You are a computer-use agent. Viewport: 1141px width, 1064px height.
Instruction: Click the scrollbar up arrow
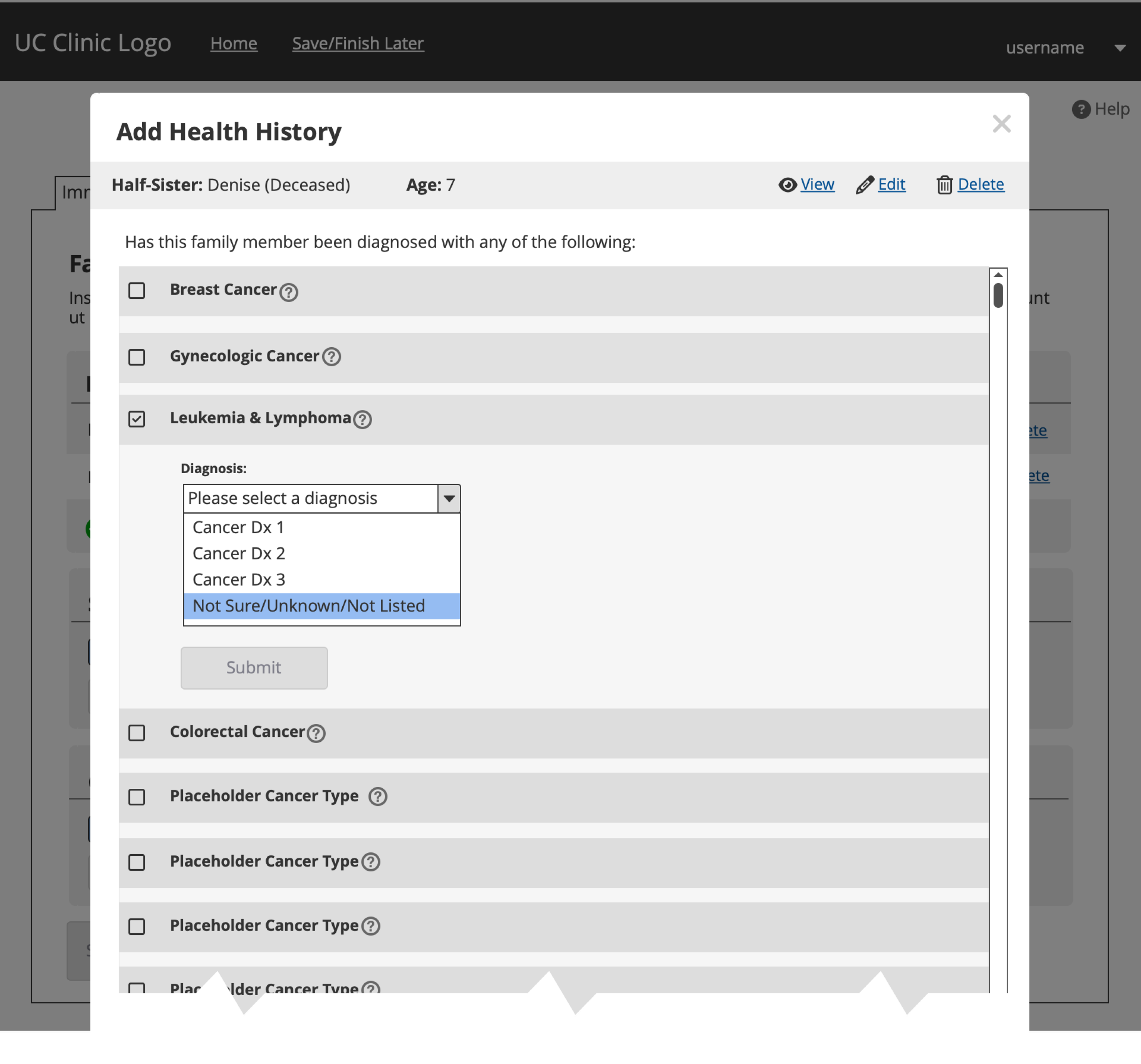pyautogui.click(x=998, y=274)
